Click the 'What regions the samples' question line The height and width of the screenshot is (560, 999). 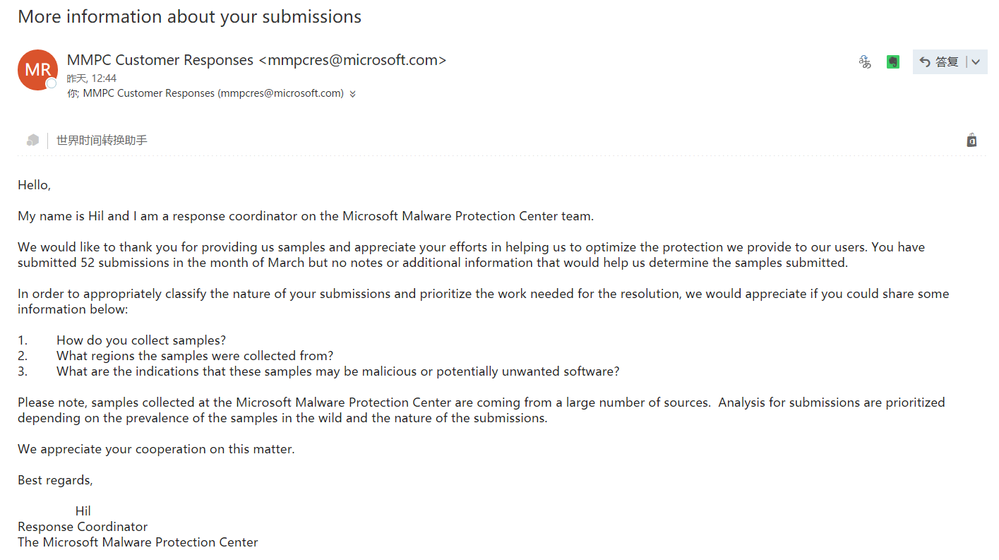click(x=194, y=355)
